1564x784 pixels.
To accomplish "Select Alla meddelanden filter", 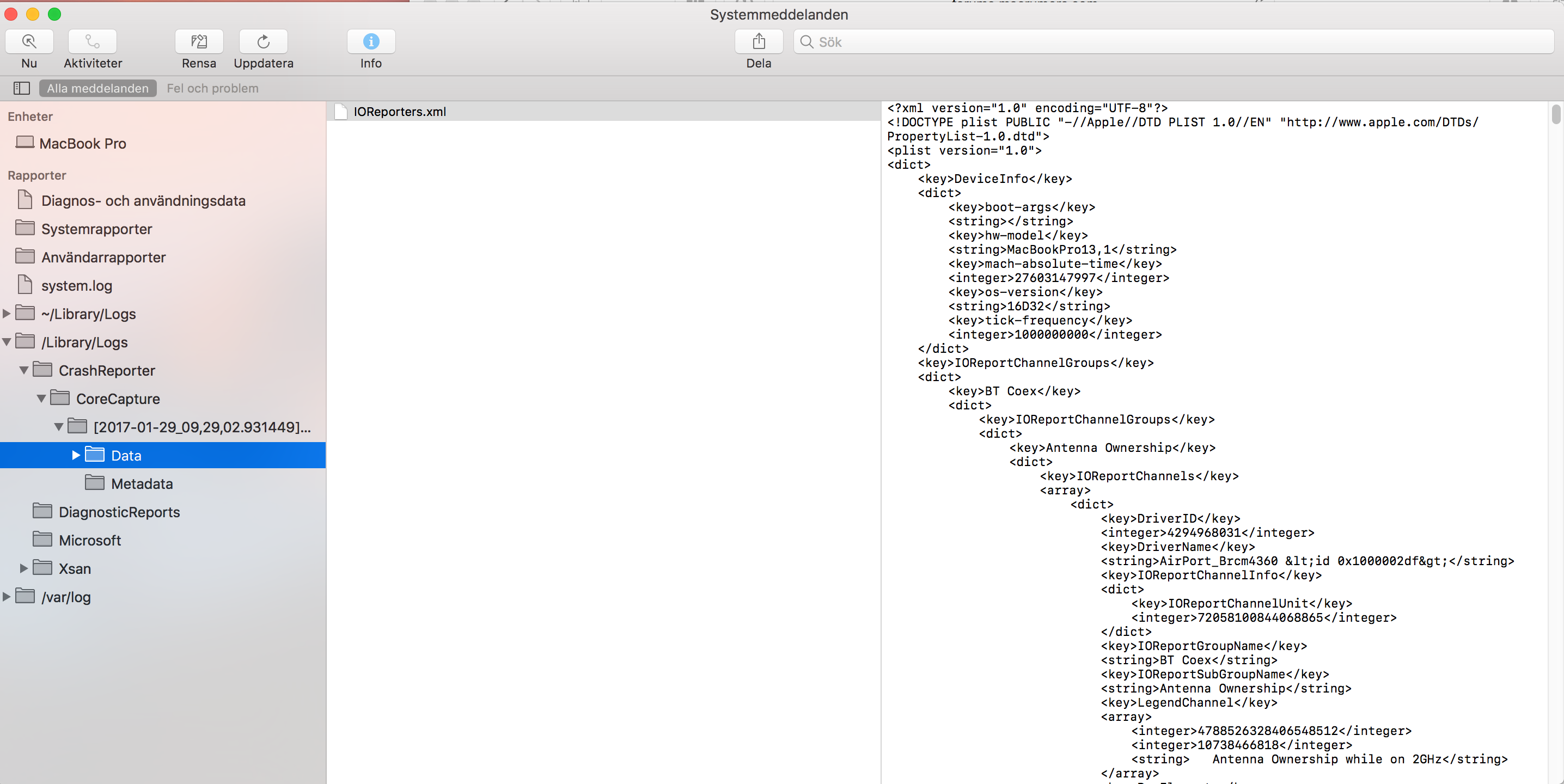I will (98, 88).
